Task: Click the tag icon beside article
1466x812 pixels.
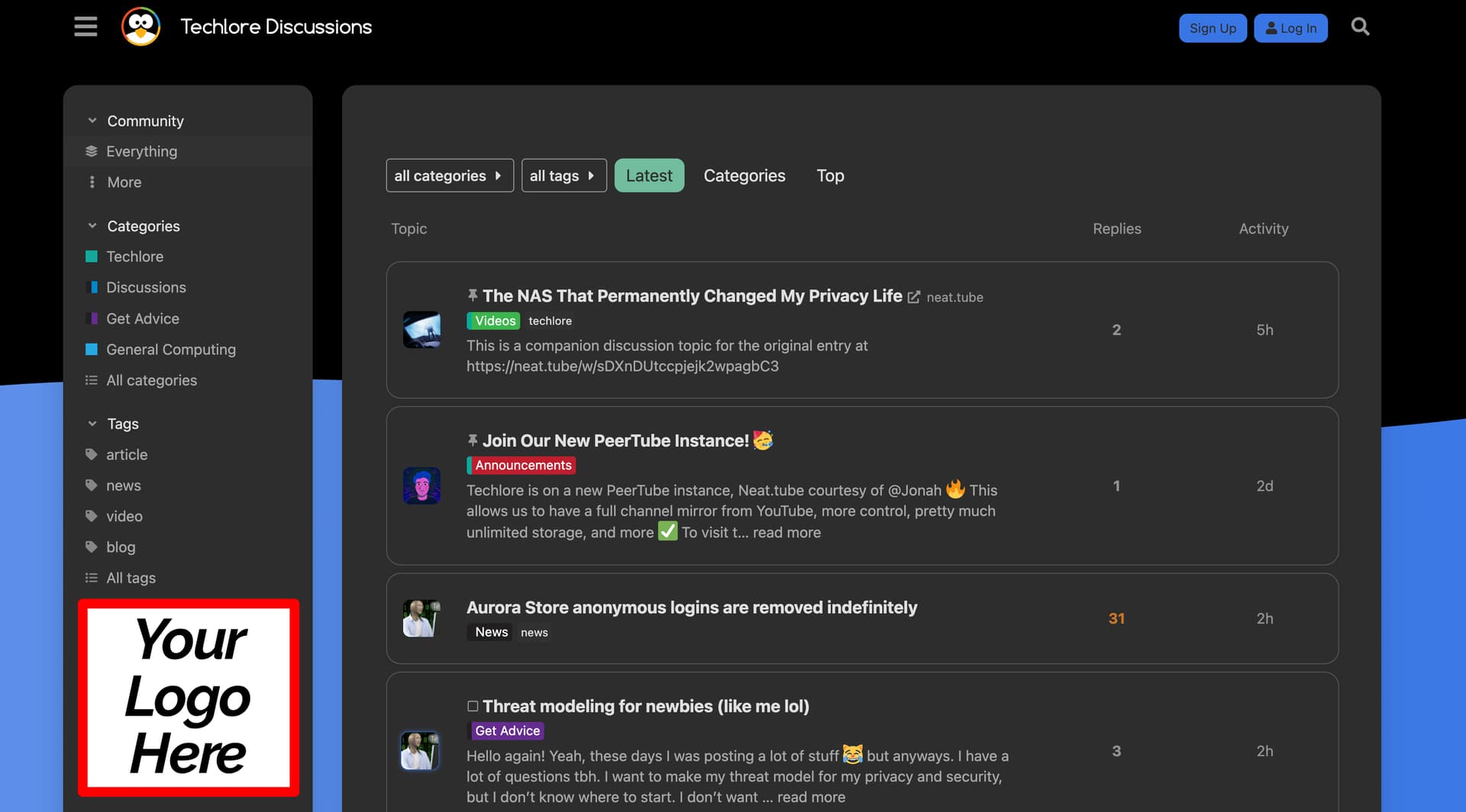Action: (x=92, y=455)
